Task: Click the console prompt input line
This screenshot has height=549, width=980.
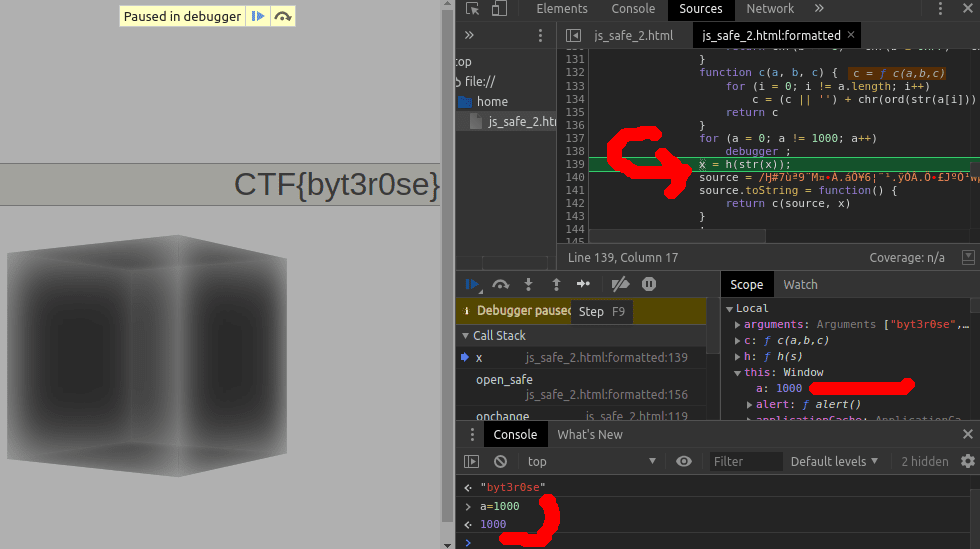Action: [719, 542]
